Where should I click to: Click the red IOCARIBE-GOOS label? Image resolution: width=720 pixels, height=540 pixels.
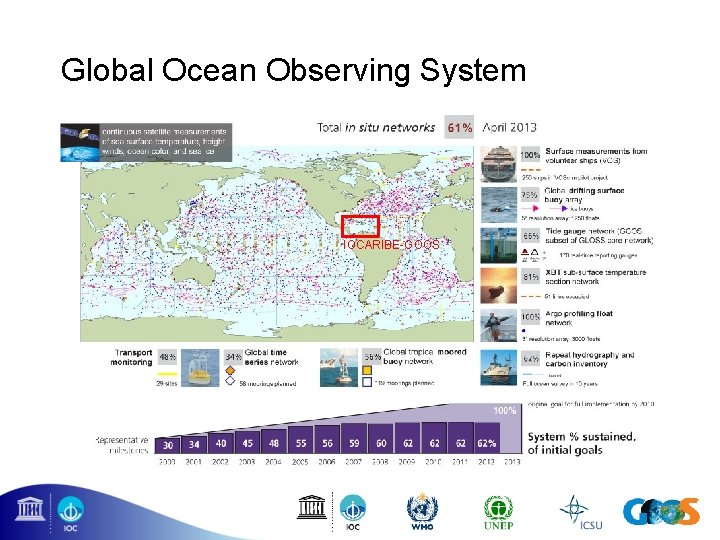tap(391, 244)
